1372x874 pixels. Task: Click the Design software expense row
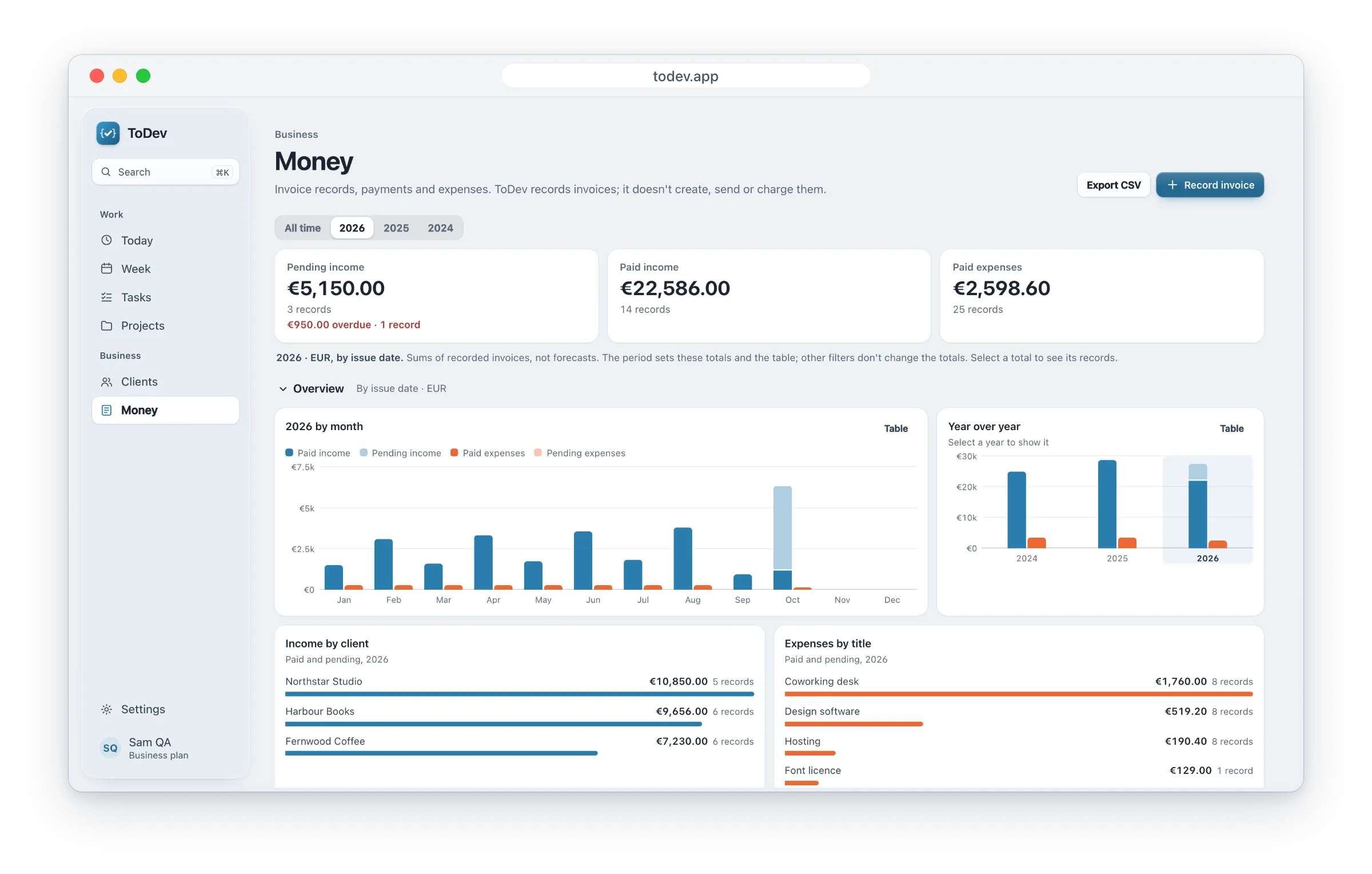click(x=1019, y=716)
